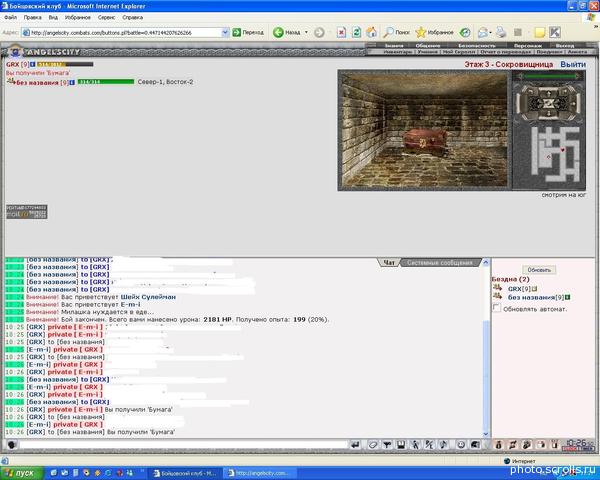Click the Персонаж item in game top menu
This screenshot has width=600, height=480.
point(527,46)
